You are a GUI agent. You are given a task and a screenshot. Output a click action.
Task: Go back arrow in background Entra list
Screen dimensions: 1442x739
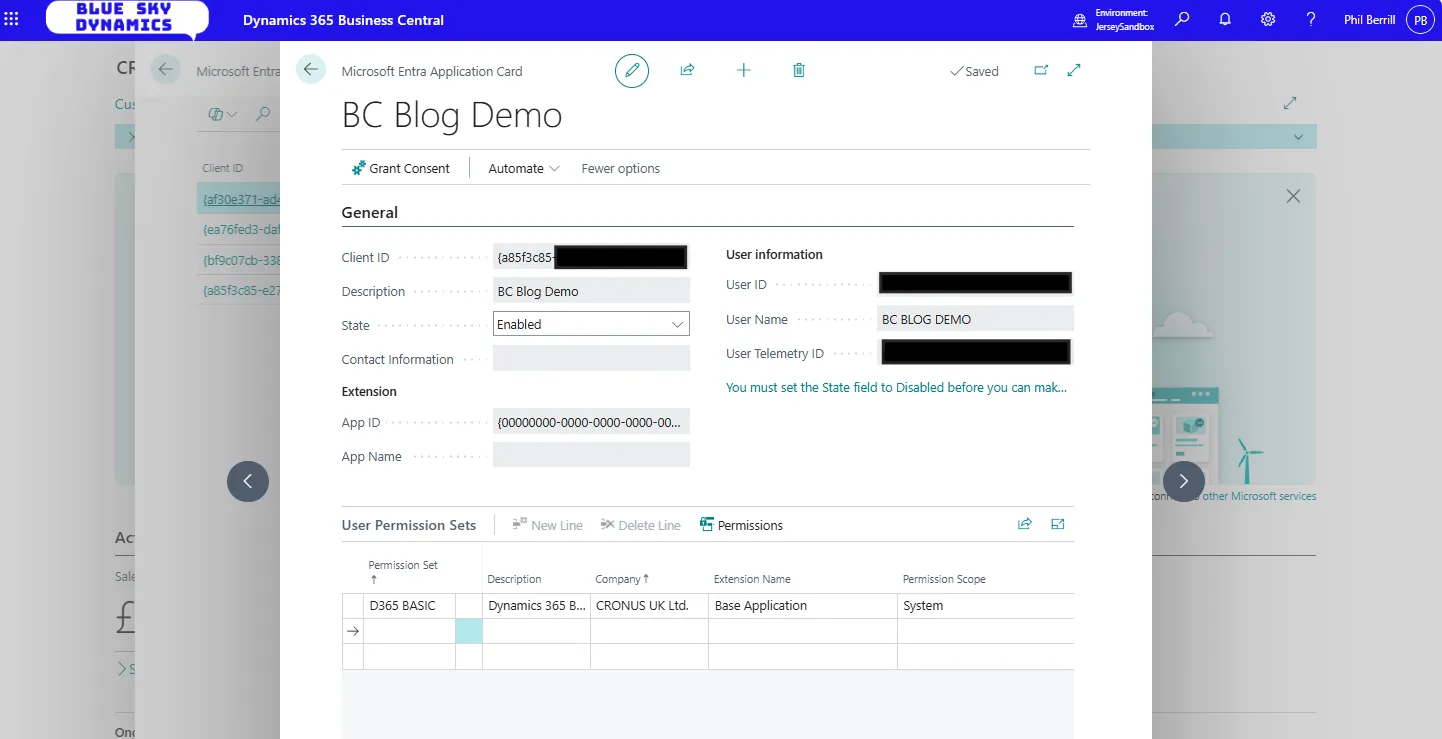(x=165, y=69)
